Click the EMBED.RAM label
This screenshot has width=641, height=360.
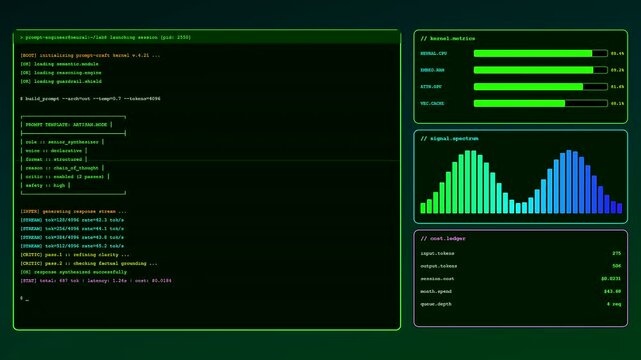click(432, 70)
